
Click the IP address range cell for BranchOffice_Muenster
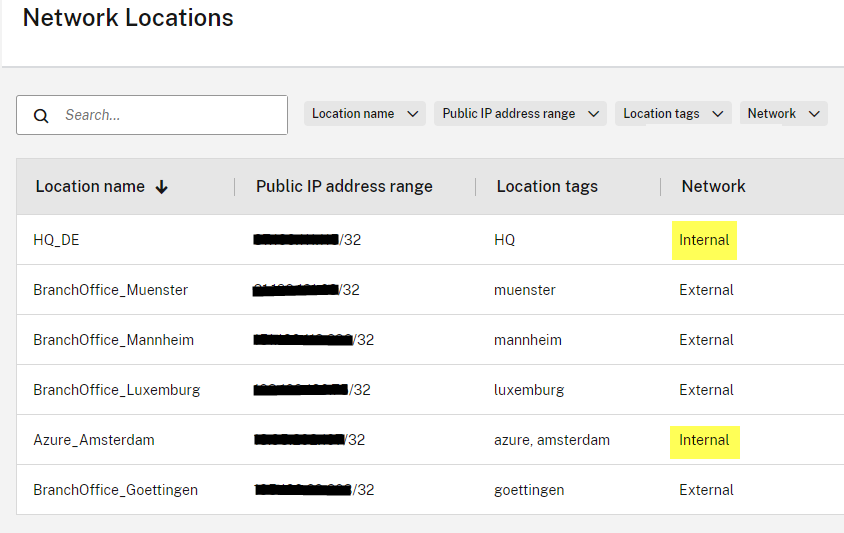click(306, 290)
